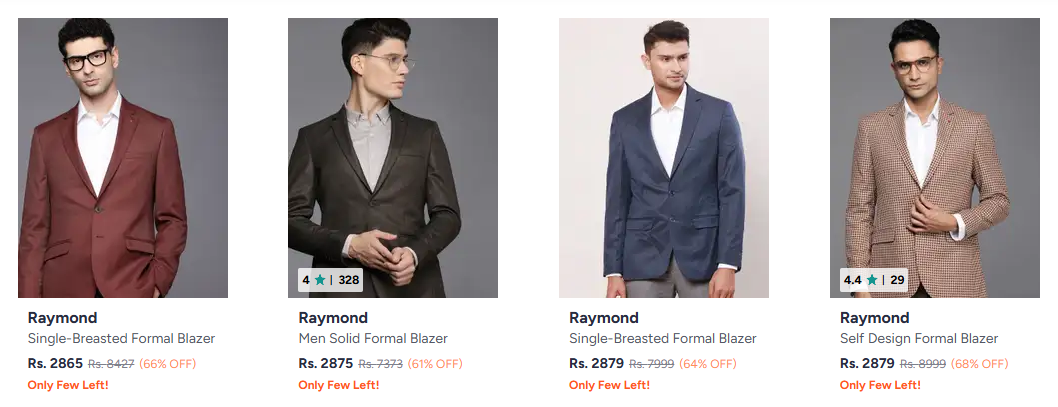Click the Raymond brand name above Men Solid Formal Blazer
The height and width of the screenshot is (407, 1058).
click(x=333, y=318)
